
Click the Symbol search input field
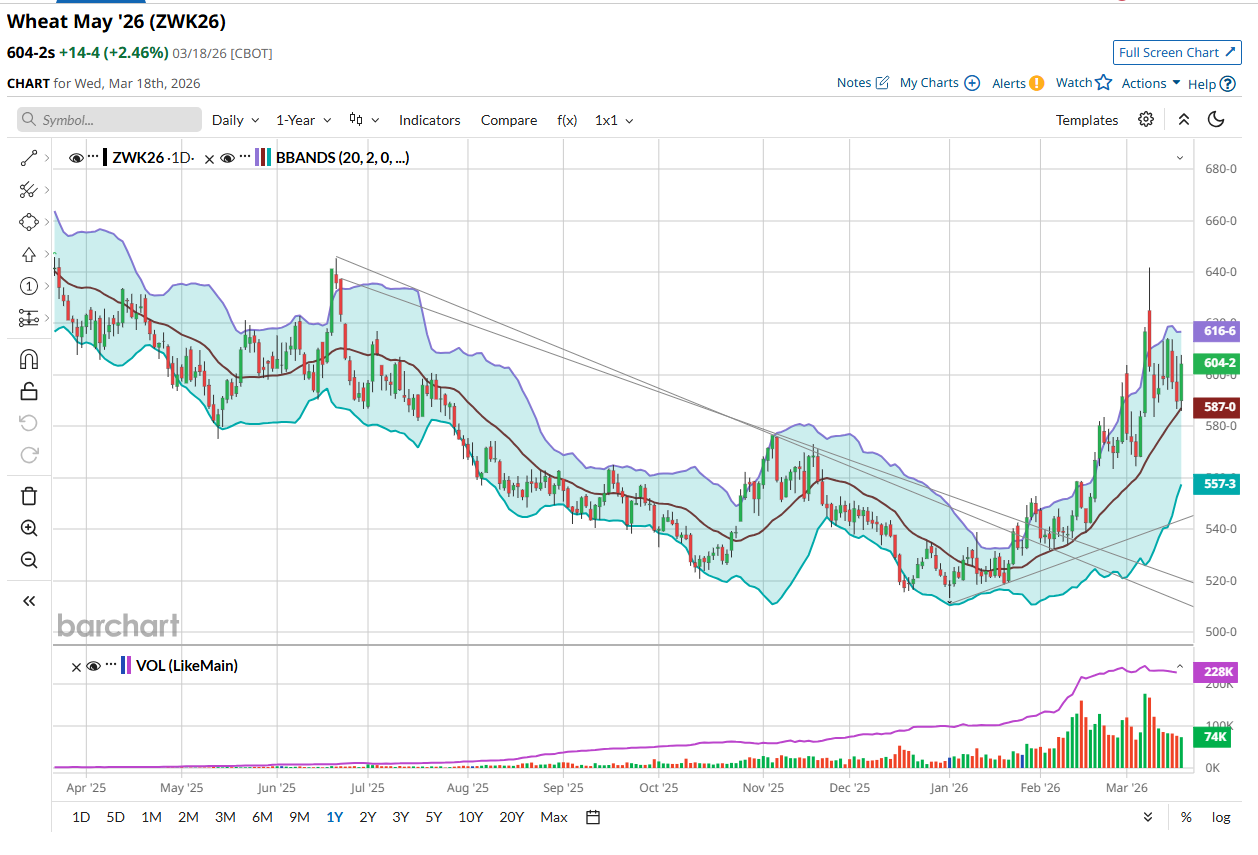coord(110,120)
